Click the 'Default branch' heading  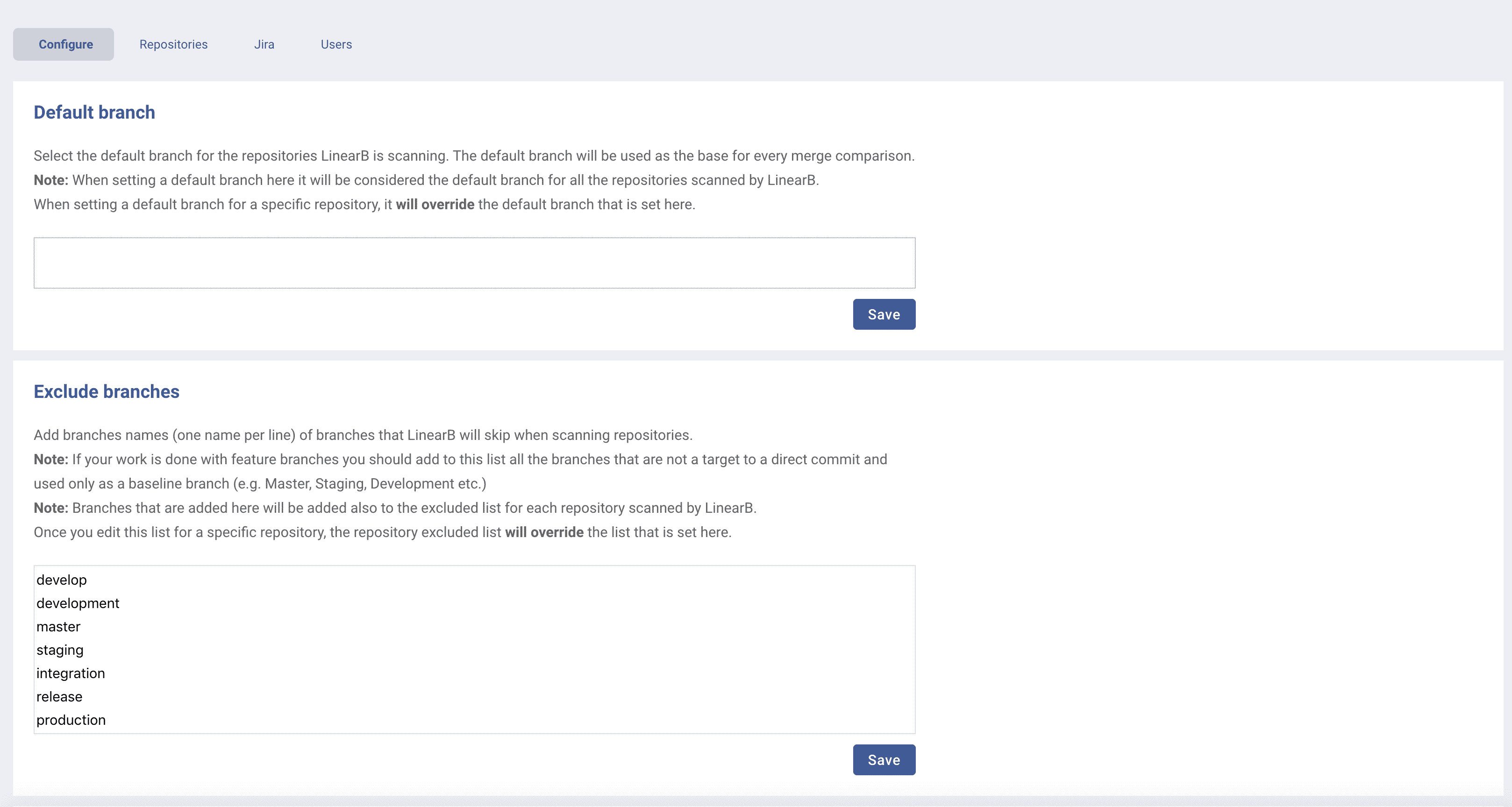click(x=94, y=112)
